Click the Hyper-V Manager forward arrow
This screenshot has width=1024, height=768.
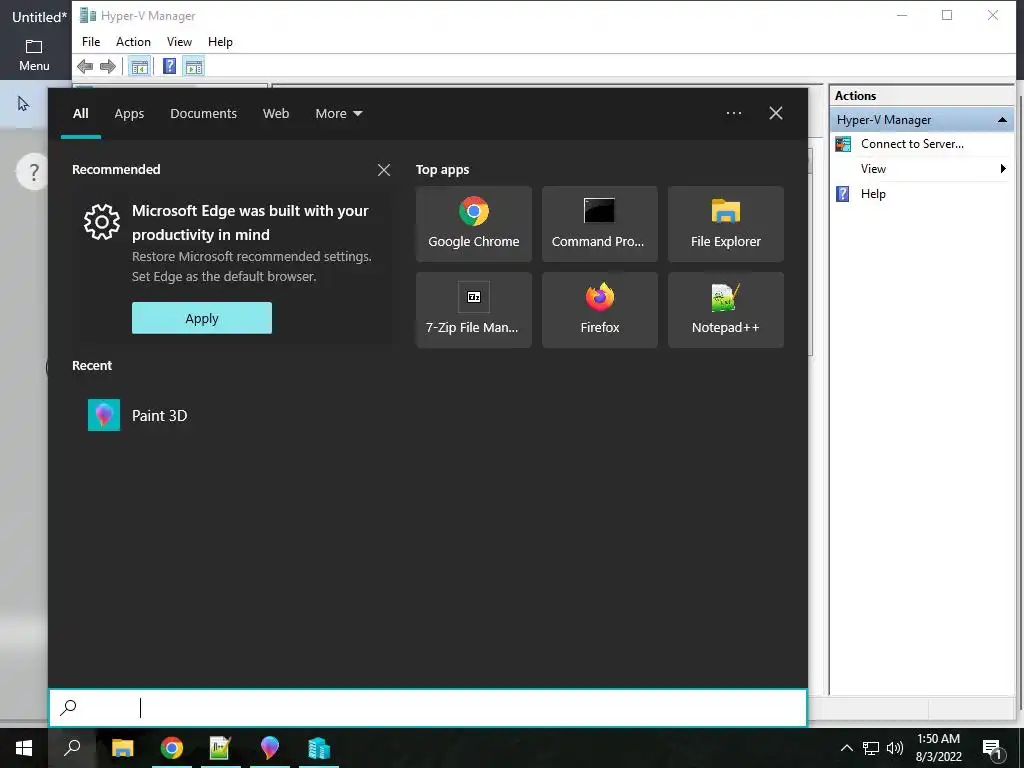[x=108, y=66]
